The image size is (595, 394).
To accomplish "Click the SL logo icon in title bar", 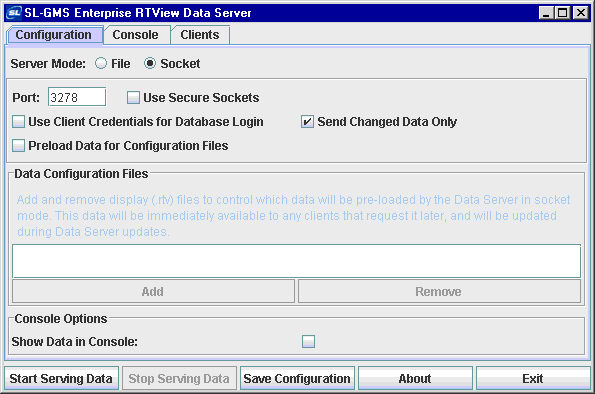I will click(14, 13).
